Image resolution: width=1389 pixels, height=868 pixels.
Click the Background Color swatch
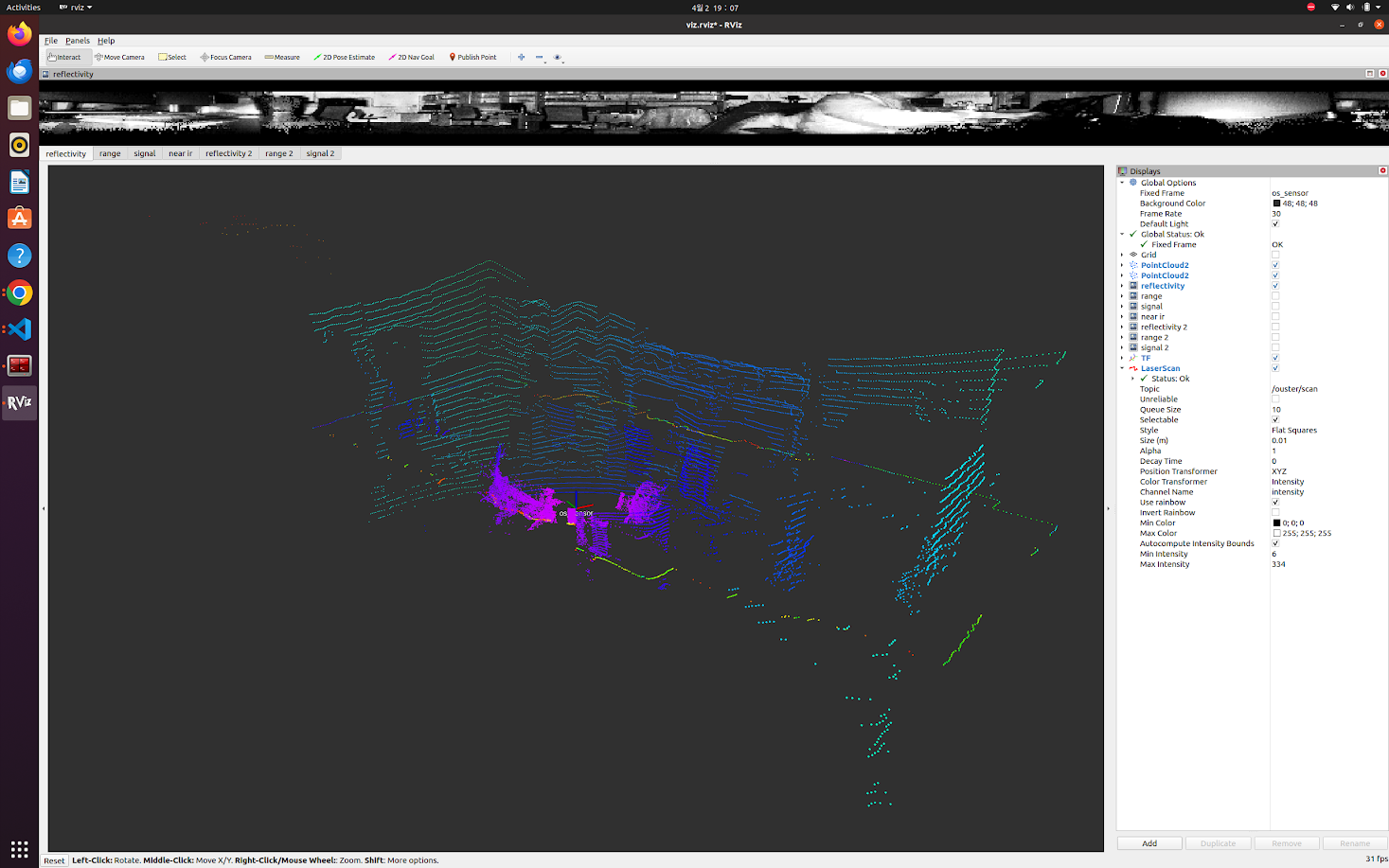coord(1276,204)
